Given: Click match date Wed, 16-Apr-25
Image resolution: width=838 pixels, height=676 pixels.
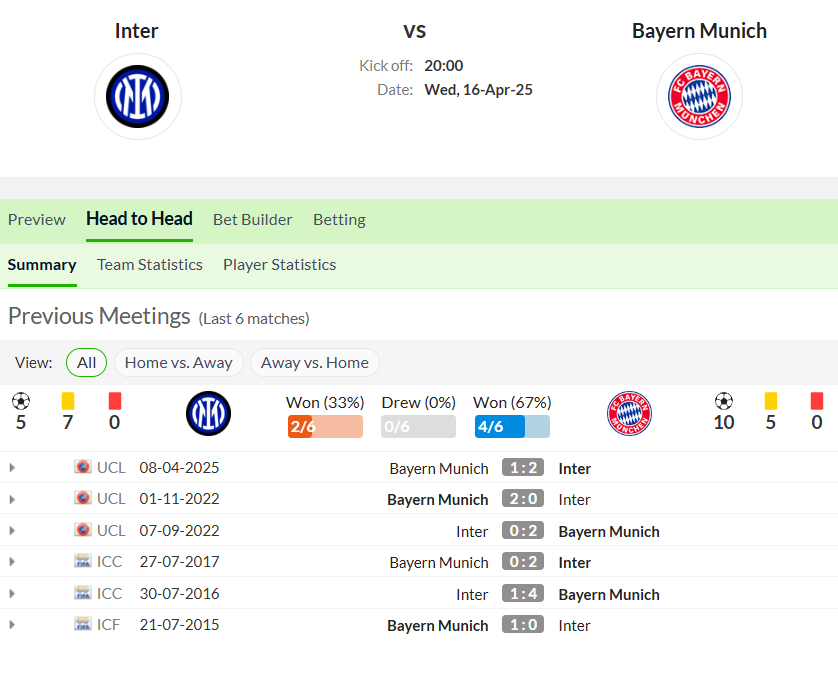Looking at the screenshot, I should click(478, 90).
